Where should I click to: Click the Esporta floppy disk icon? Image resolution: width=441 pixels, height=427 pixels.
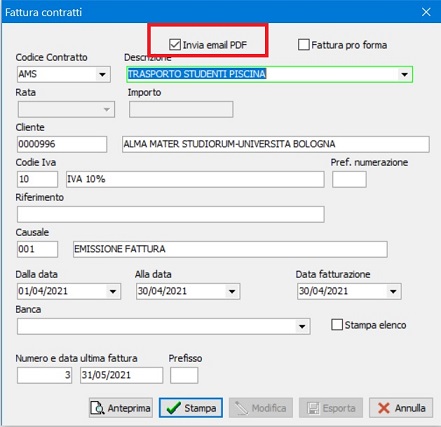tap(313, 408)
